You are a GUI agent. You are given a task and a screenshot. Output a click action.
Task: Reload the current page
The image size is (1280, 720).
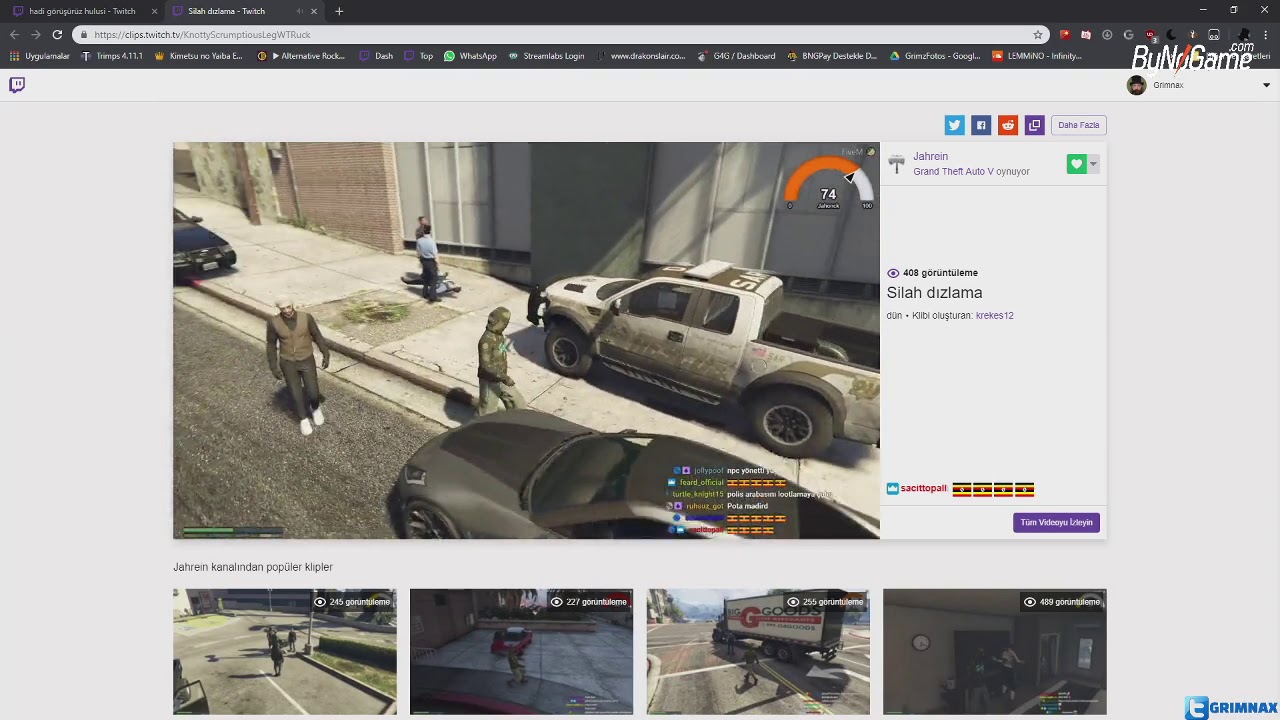[x=57, y=34]
